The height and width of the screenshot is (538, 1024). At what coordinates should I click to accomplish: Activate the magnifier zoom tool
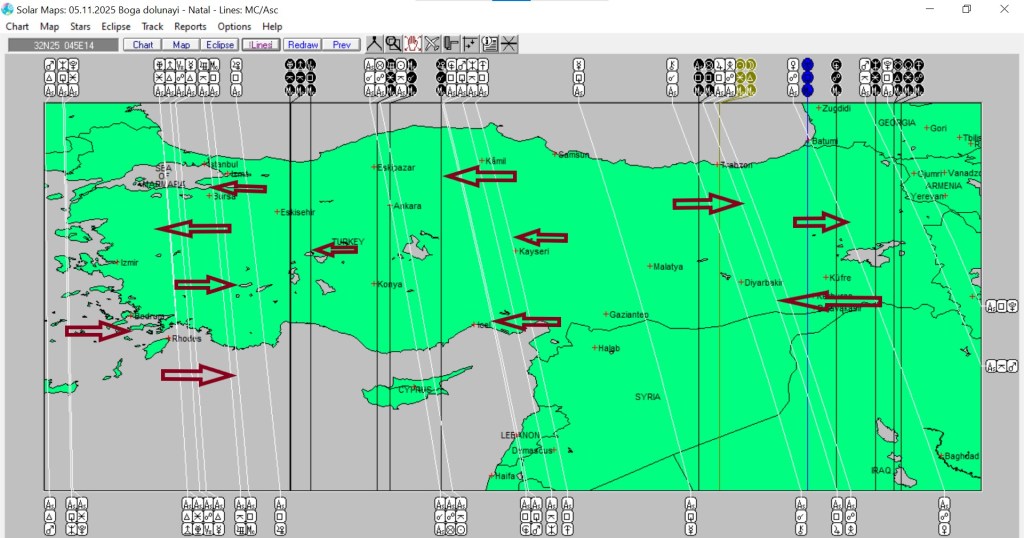393,44
